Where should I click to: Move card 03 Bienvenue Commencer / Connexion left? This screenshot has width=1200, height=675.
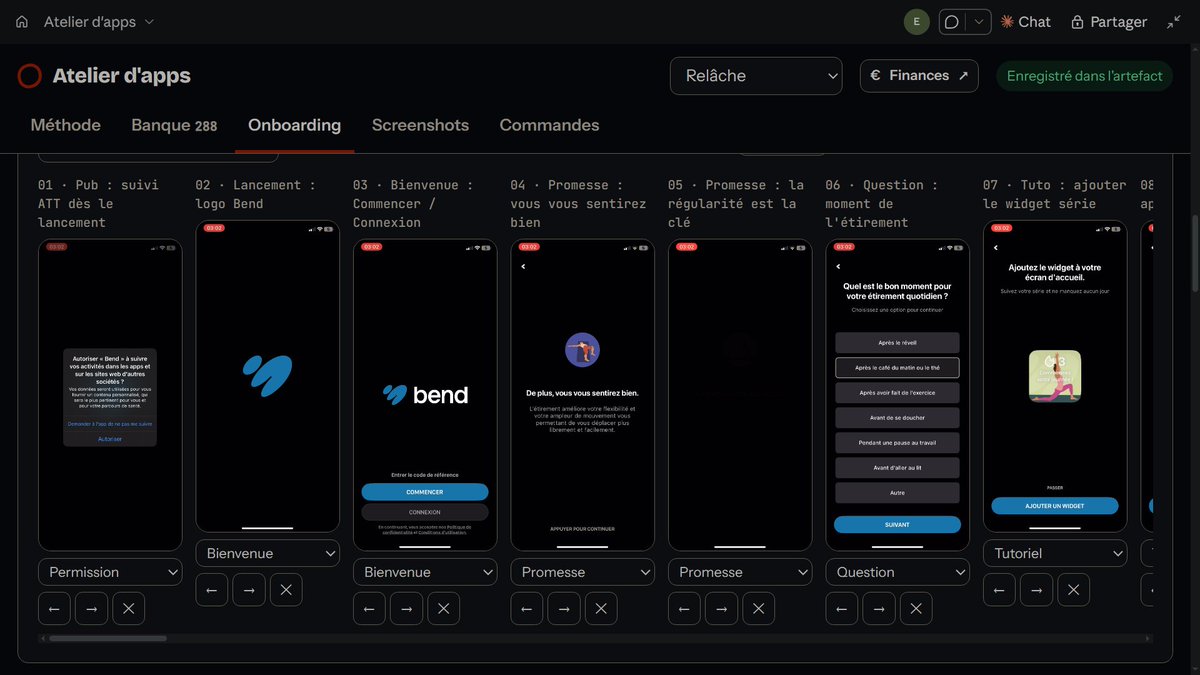[369, 608]
